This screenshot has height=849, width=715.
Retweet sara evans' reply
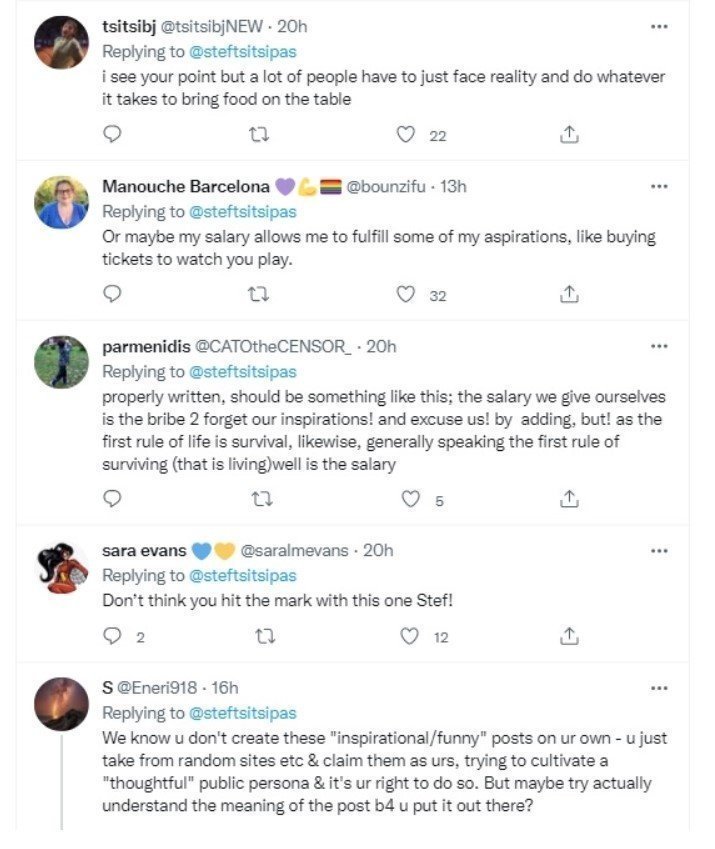265,636
